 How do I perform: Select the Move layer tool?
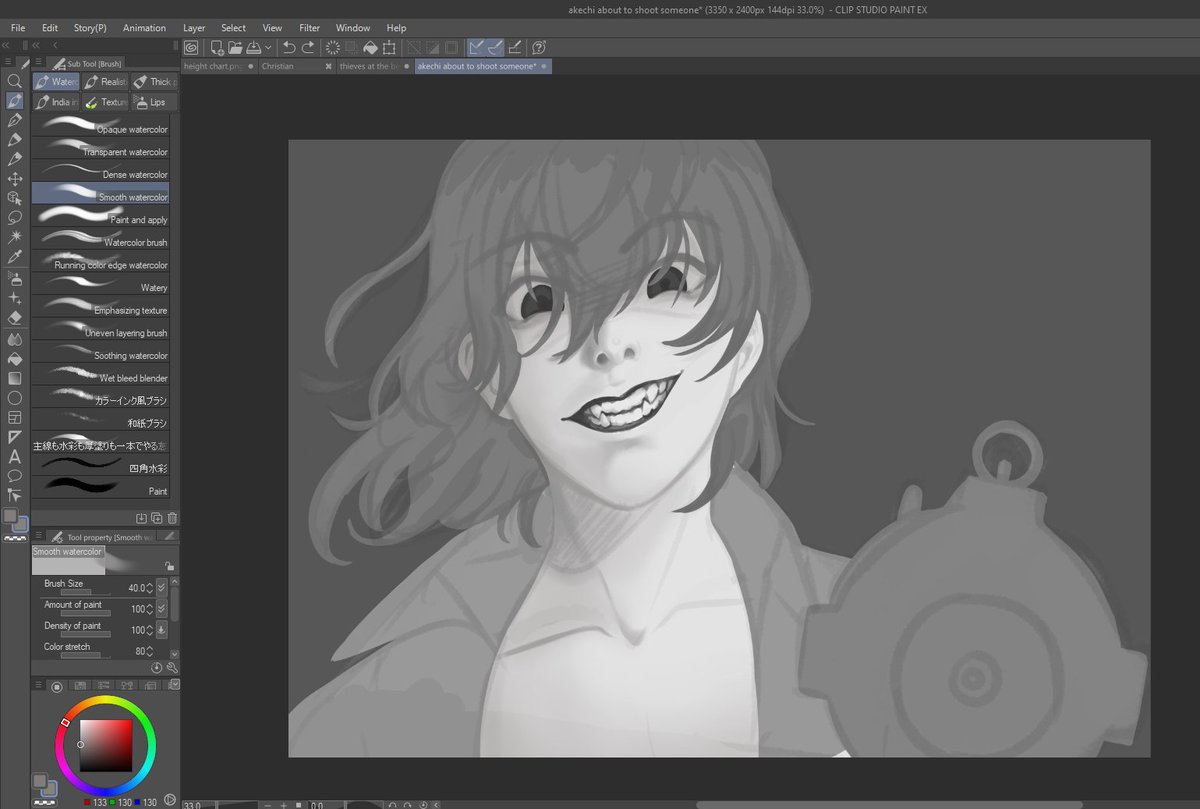[x=14, y=179]
